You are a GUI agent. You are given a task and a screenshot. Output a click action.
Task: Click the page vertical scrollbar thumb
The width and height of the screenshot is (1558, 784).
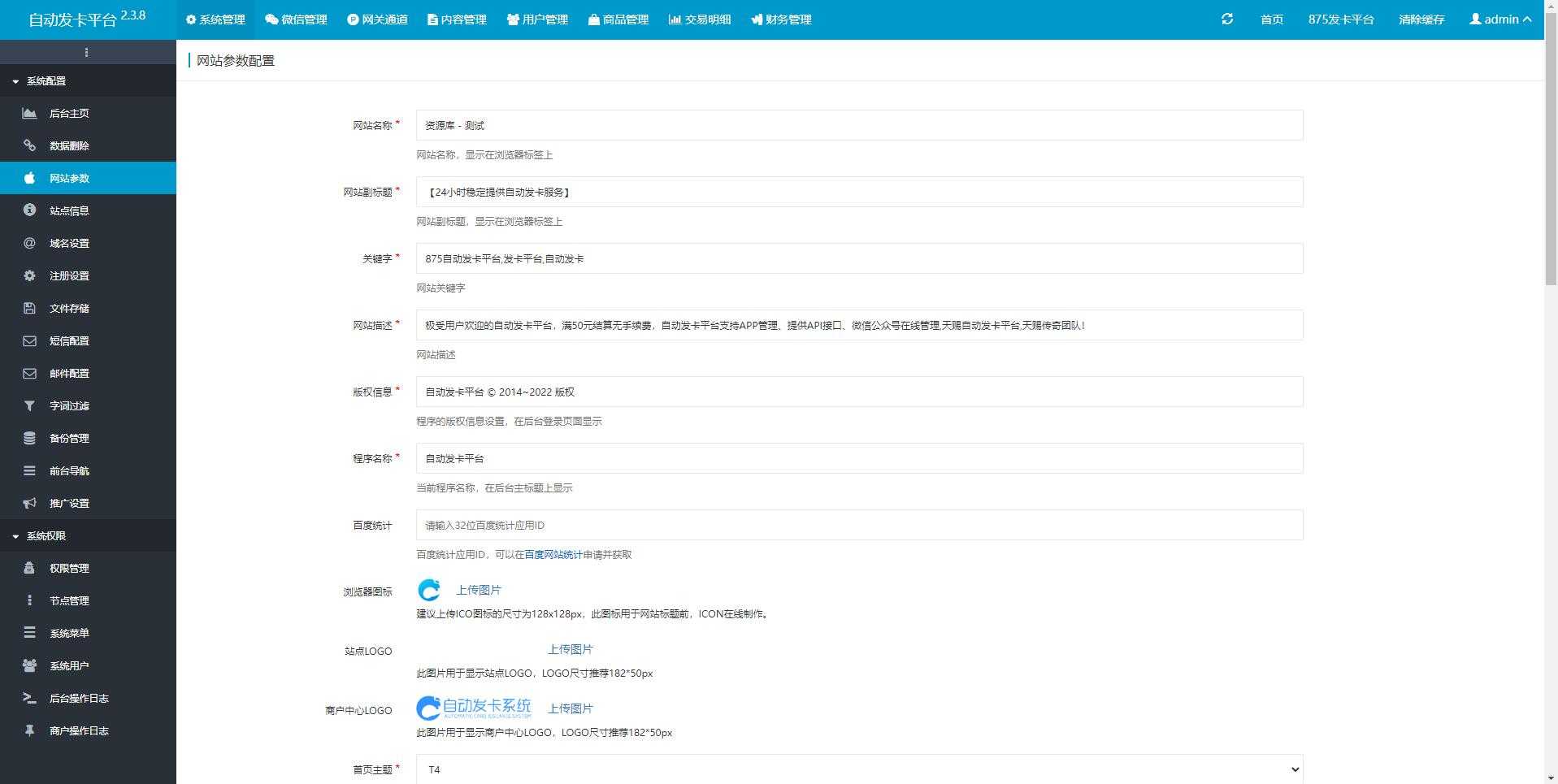click(1551, 149)
